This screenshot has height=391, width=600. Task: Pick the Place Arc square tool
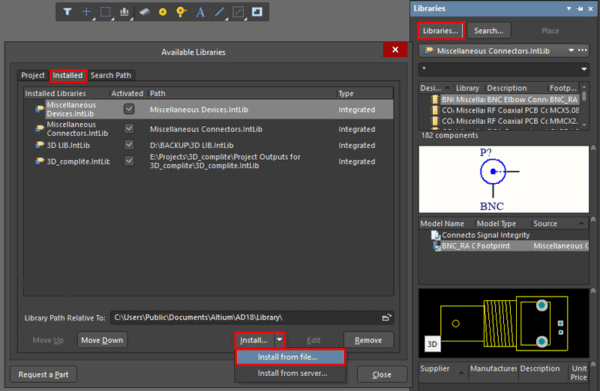point(238,12)
